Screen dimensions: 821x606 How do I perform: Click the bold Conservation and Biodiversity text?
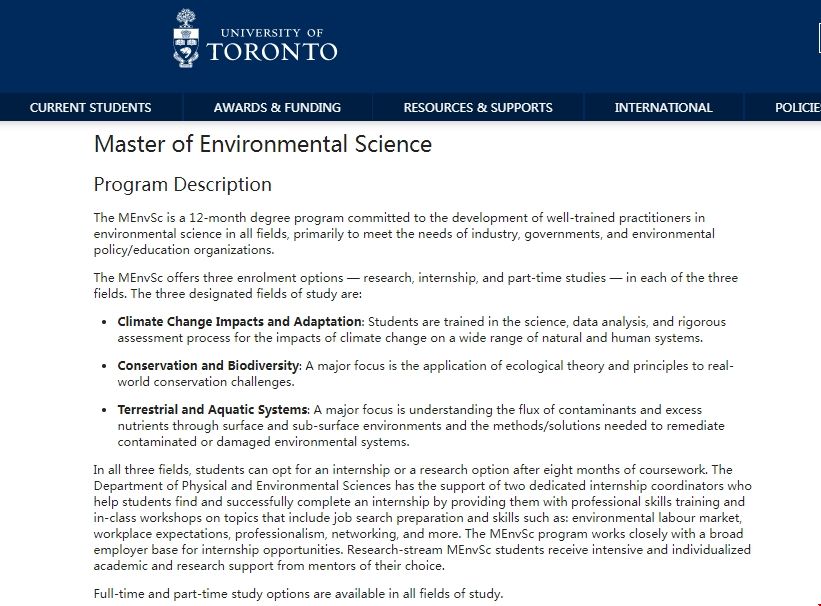[x=208, y=366]
